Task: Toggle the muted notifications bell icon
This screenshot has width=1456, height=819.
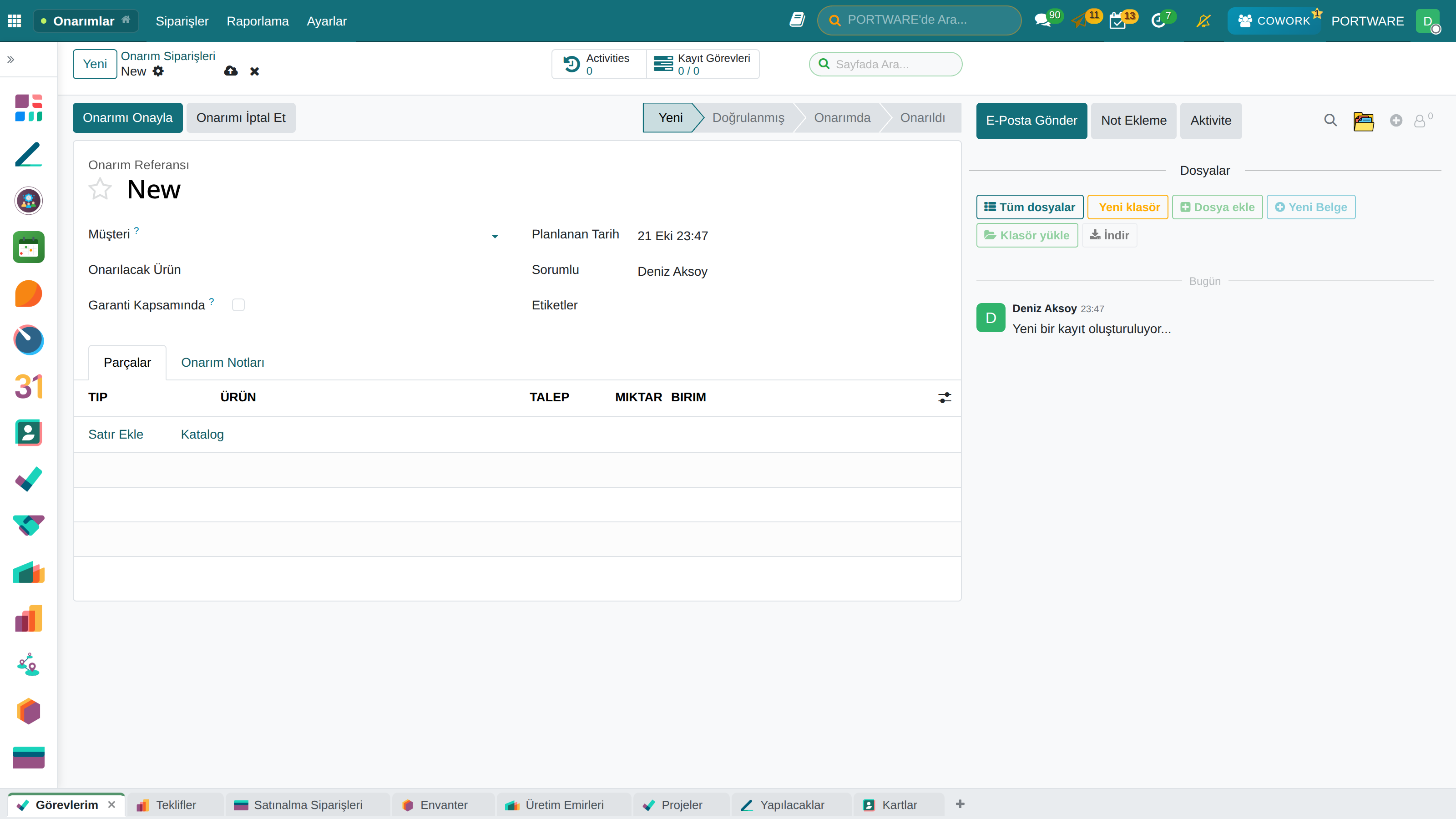Action: [1204, 21]
